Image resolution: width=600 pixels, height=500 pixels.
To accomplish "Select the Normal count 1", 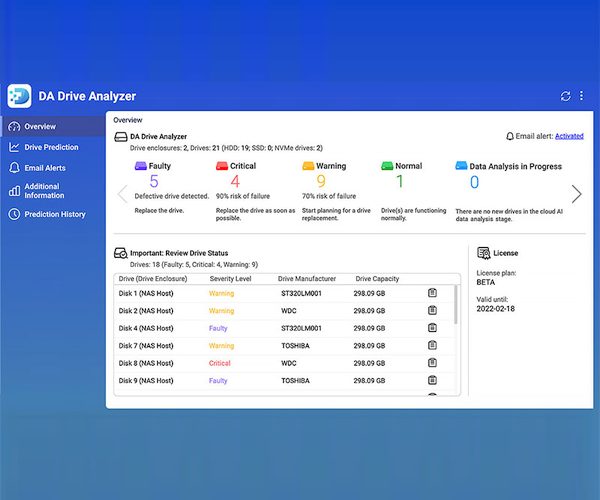I will 399,181.
